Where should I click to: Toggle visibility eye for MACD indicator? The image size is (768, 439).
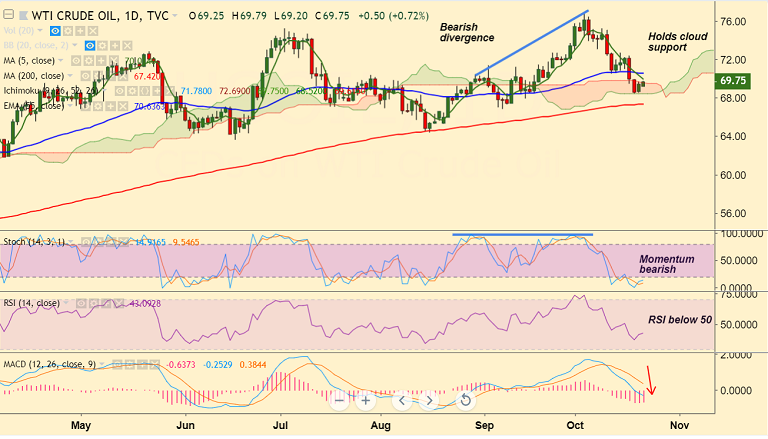(117, 365)
